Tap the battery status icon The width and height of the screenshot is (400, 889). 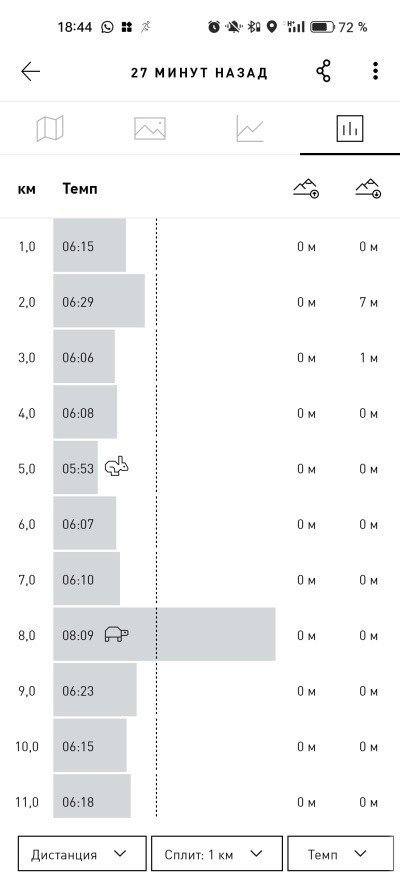tap(322, 27)
